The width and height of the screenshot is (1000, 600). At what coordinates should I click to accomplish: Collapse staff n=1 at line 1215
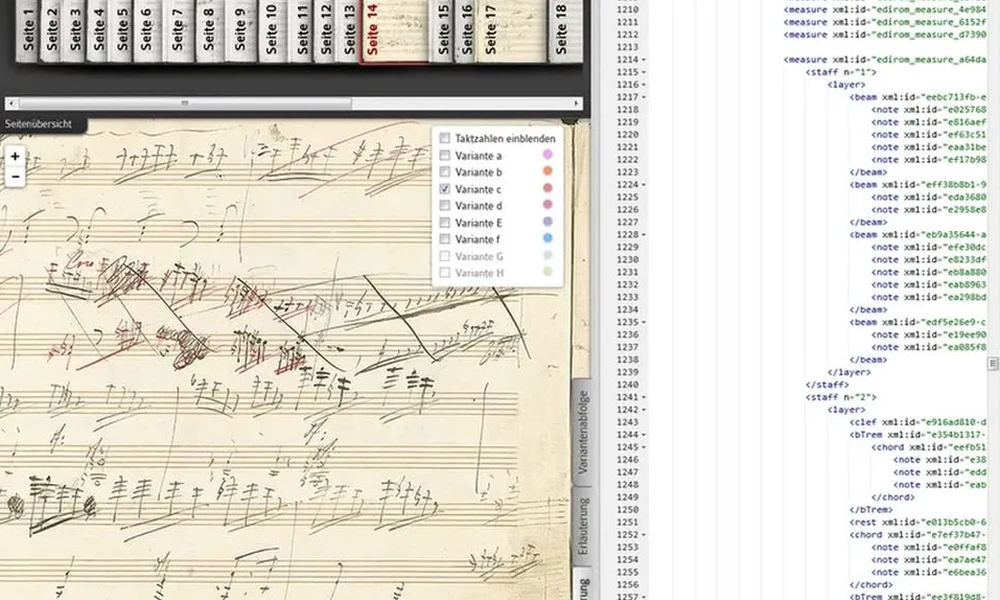pyautogui.click(x=643, y=72)
